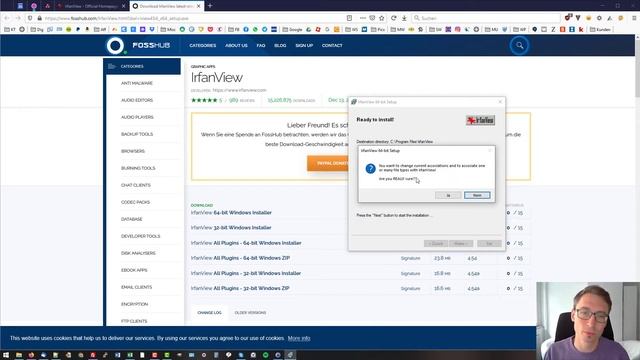Select Anti Malware in the sidebar
640x360 pixels.
click(x=137, y=83)
